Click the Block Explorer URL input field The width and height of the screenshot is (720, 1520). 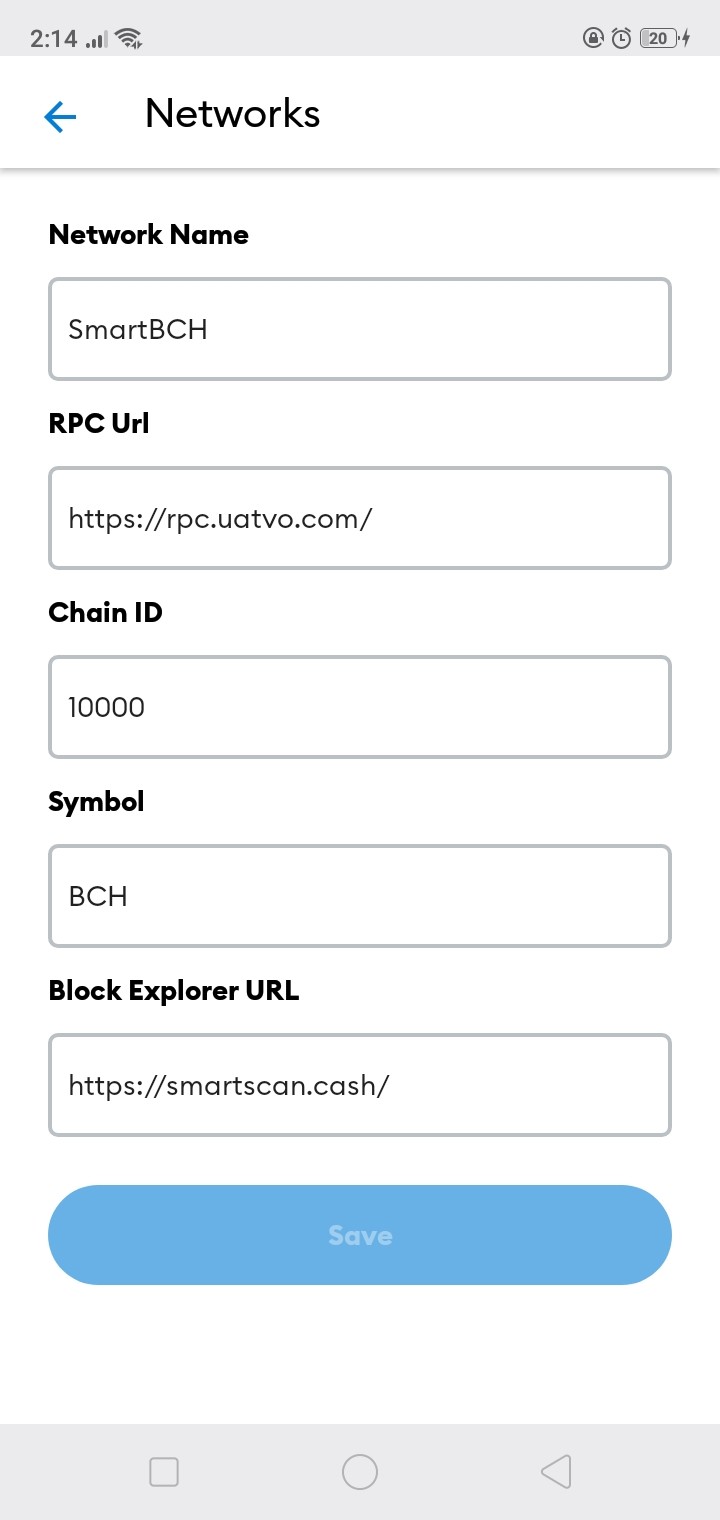360,1085
